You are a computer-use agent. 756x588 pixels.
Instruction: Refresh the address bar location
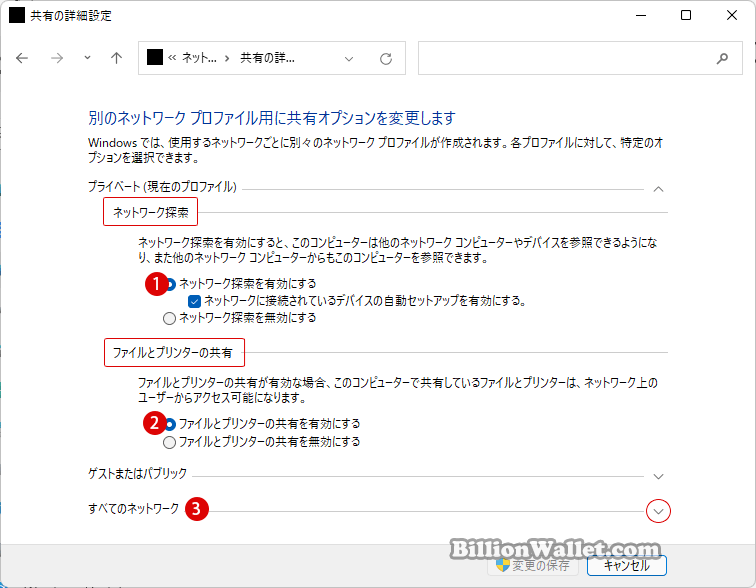point(386,59)
